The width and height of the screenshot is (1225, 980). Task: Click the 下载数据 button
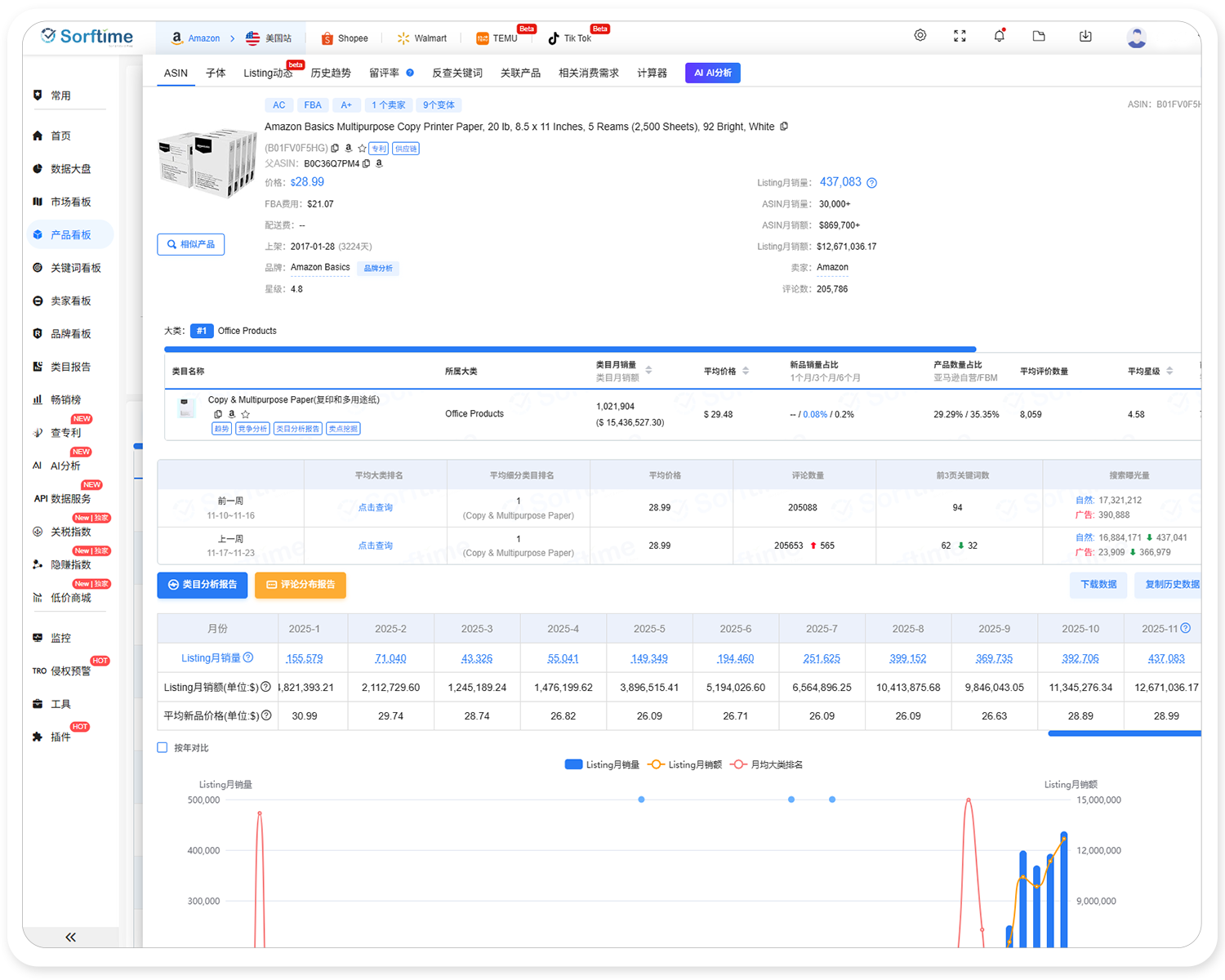pyautogui.click(x=1098, y=585)
